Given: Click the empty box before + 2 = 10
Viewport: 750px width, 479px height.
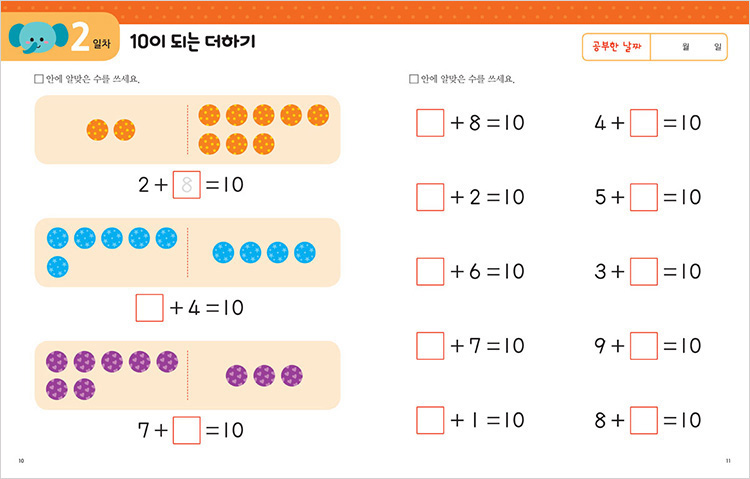Looking at the screenshot, I should pos(430,197).
